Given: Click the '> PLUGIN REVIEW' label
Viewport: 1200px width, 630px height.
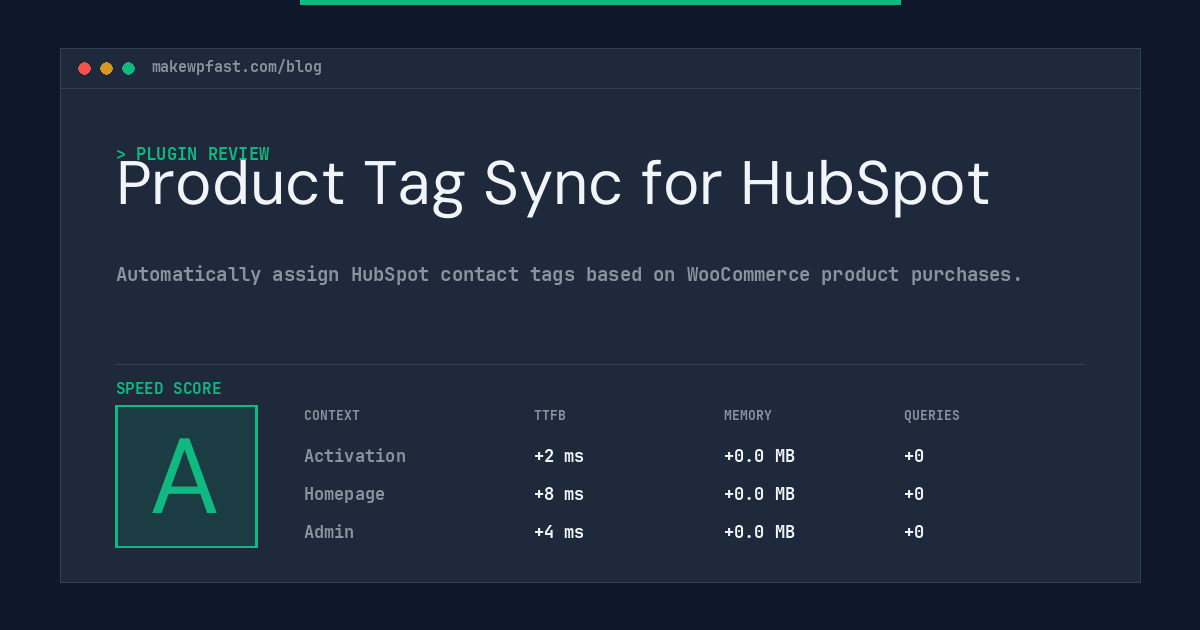Looking at the screenshot, I should 193,154.
